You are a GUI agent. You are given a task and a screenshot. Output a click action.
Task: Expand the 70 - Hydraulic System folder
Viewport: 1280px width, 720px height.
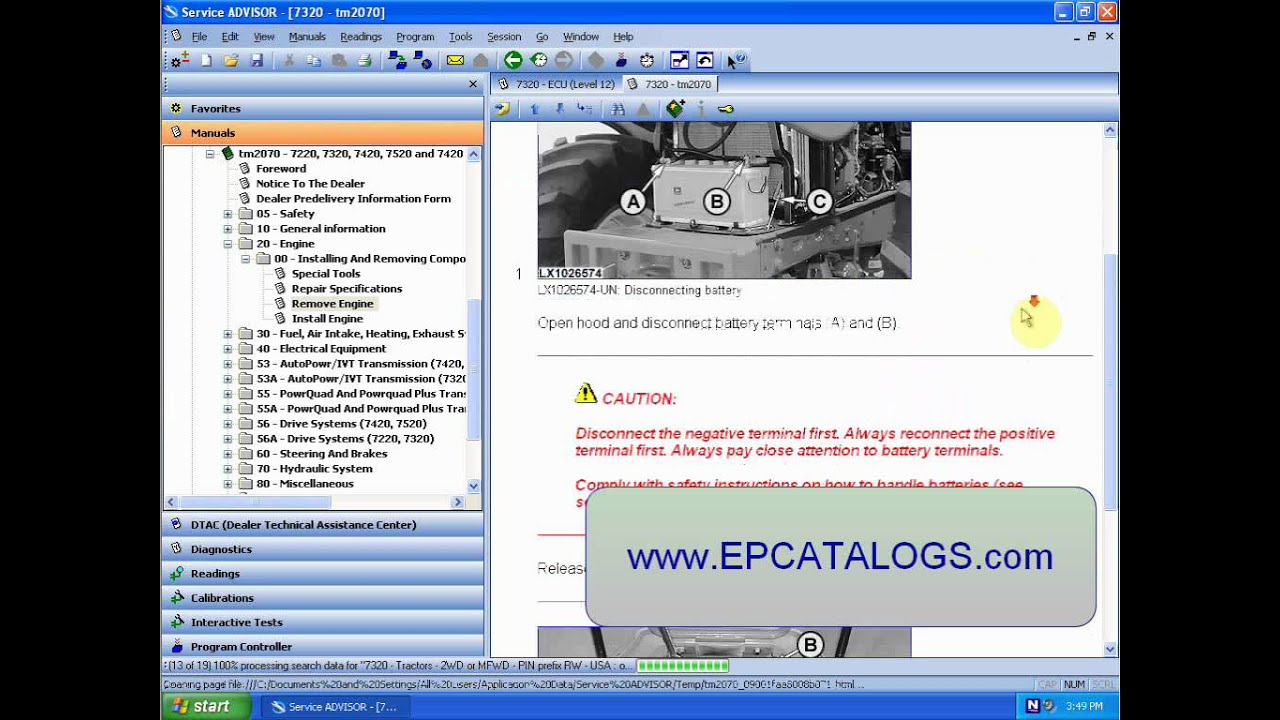228,469
